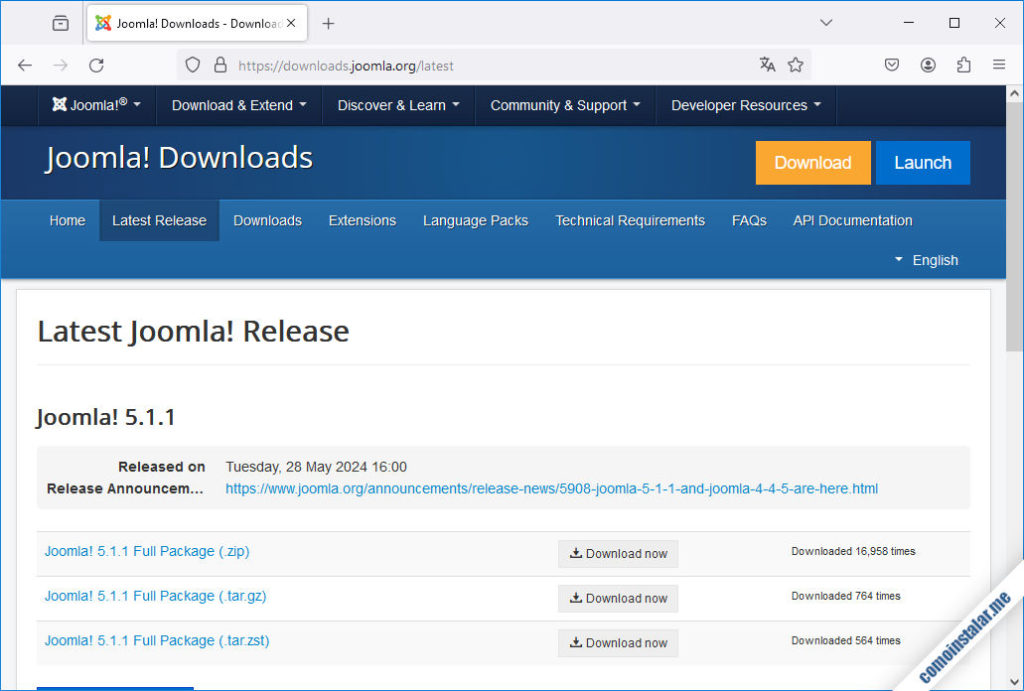View site information via the padlock icon

(x=220, y=64)
